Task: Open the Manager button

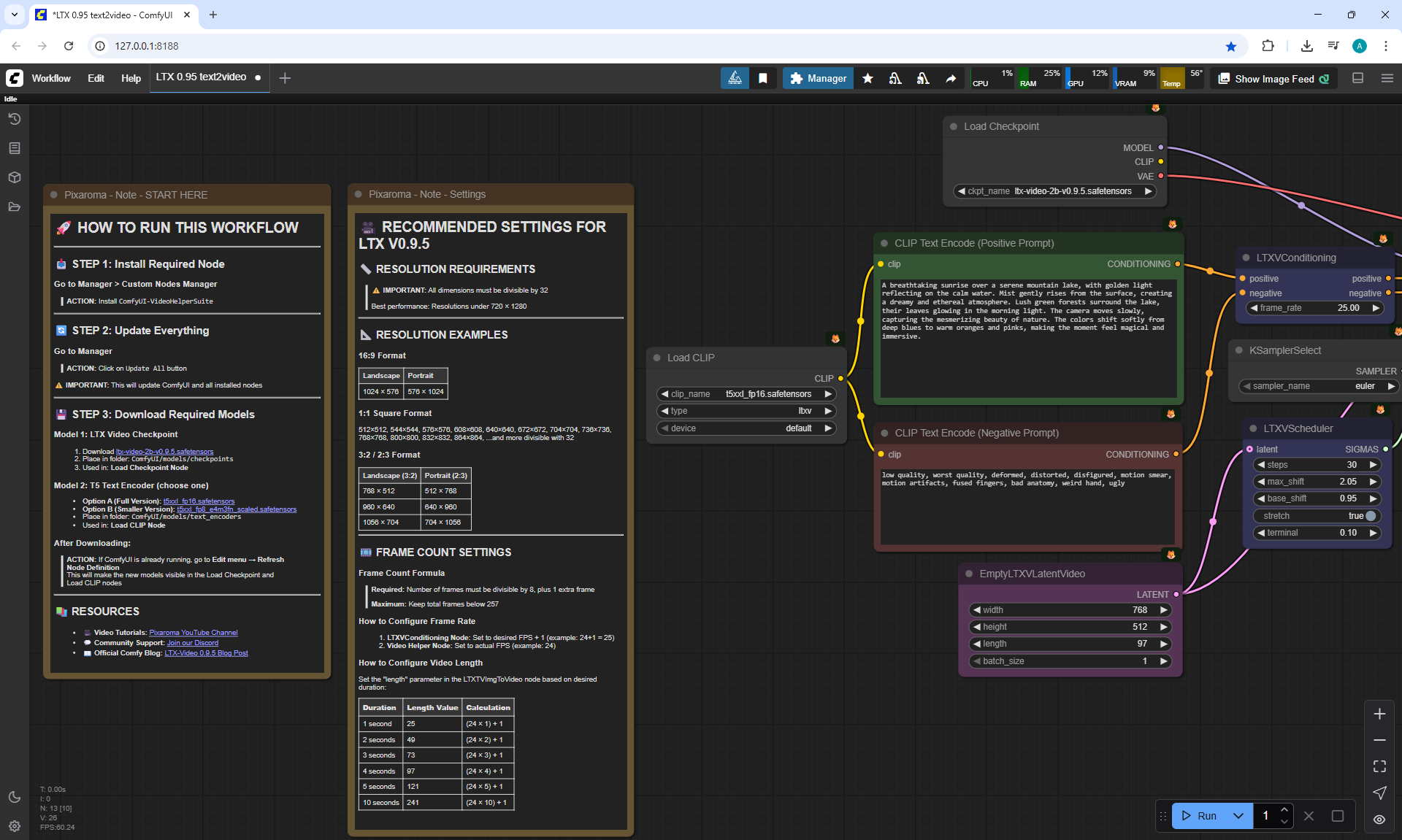Action: (x=818, y=78)
